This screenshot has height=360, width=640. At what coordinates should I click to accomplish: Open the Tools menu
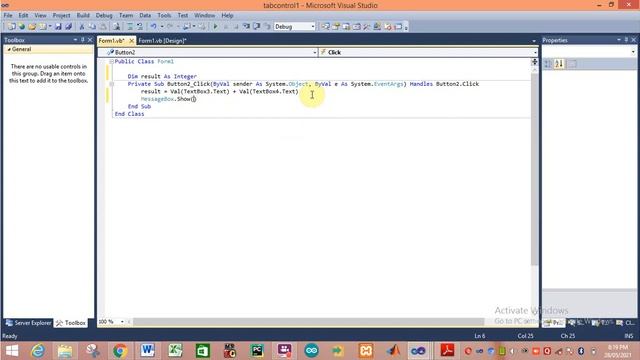[x=164, y=15]
